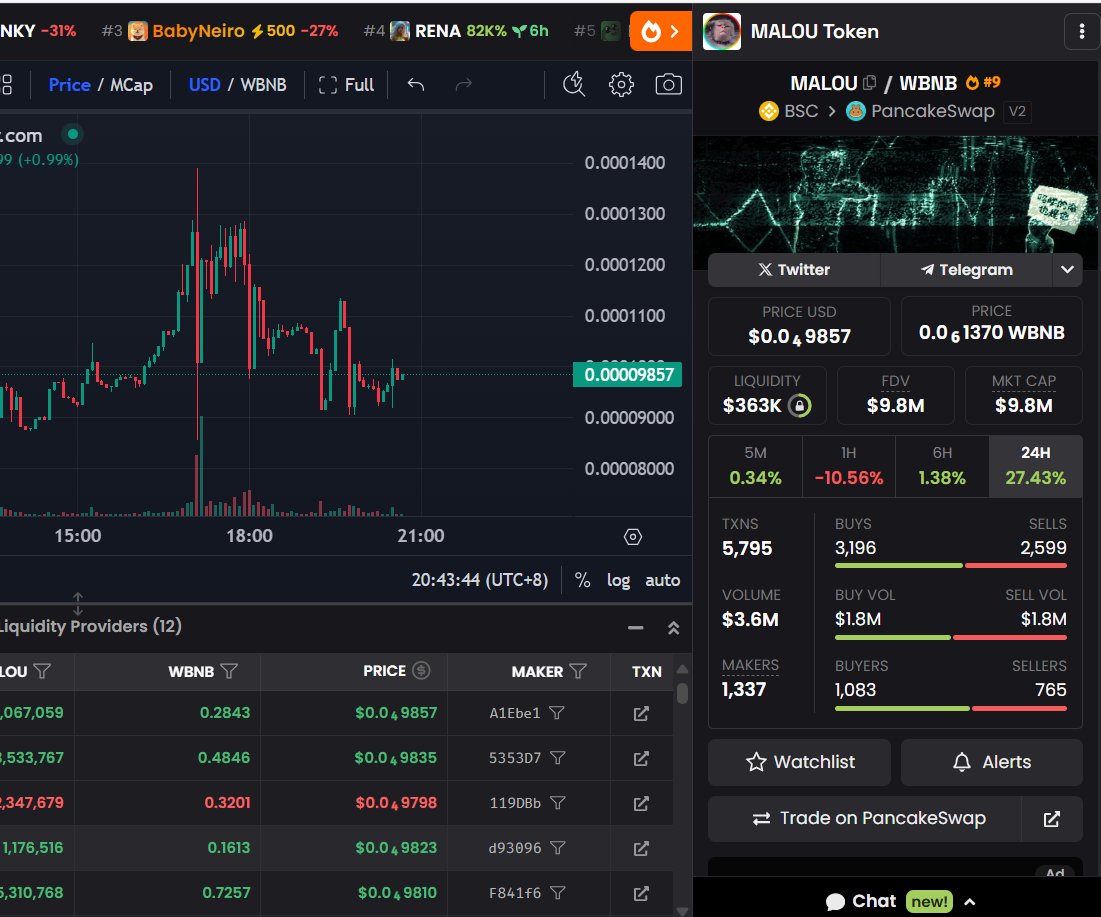Open transaction link for d93096 row
Image resolution: width=1101 pixels, height=917 pixels.
pyautogui.click(x=641, y=848)
